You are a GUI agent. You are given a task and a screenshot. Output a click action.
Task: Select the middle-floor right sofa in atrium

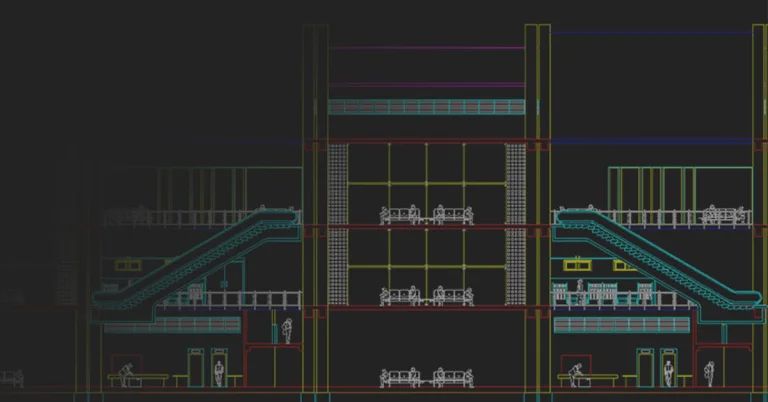coord(452,297)
